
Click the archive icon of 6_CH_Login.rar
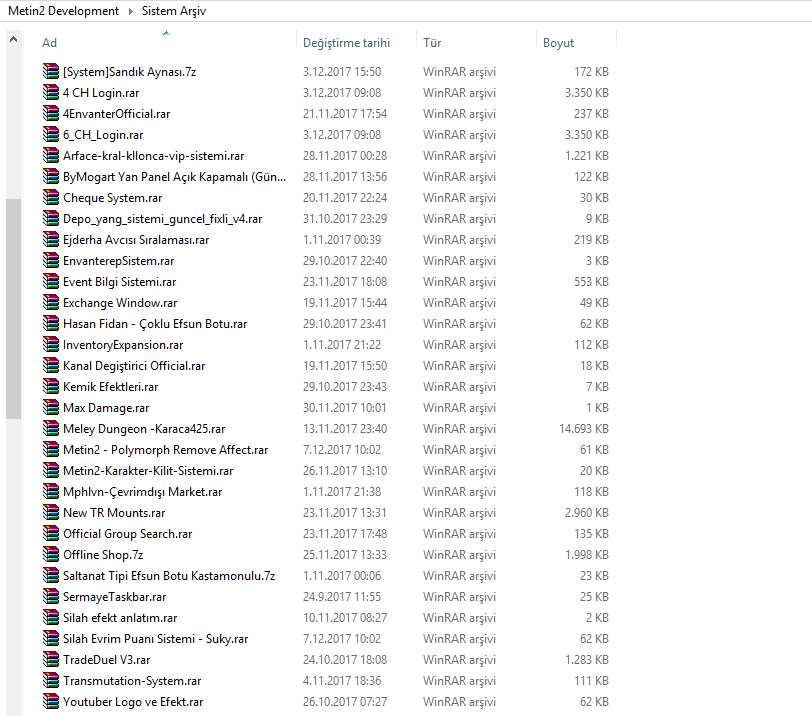(51, 134)
